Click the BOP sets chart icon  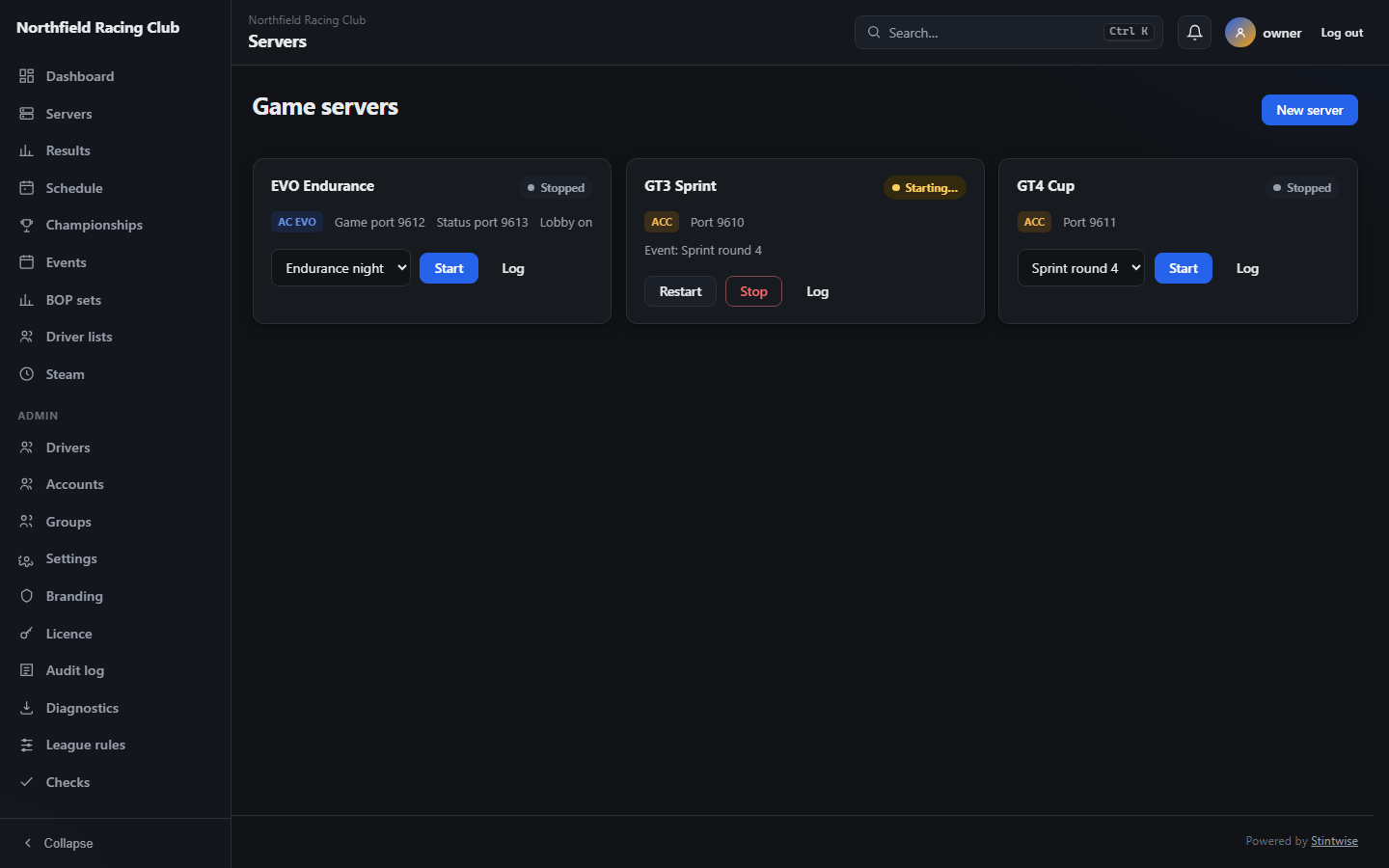pyautogui.click(x=27, y=300)
